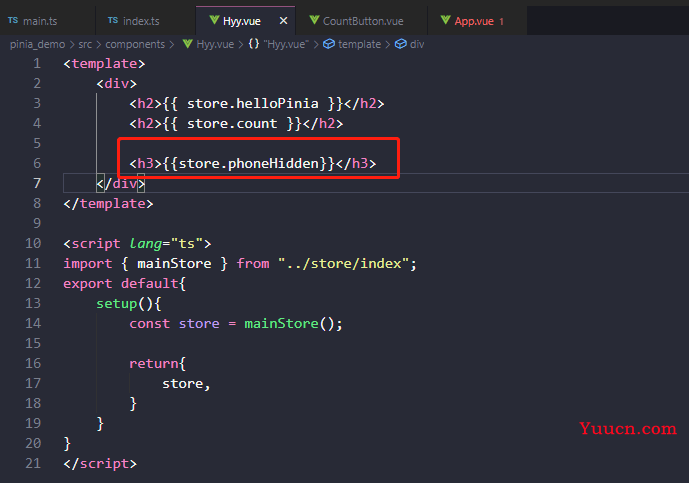Click pinia_demo in the breadcrumb
Viewport: 689px width, 483px height.
(37, 44)
